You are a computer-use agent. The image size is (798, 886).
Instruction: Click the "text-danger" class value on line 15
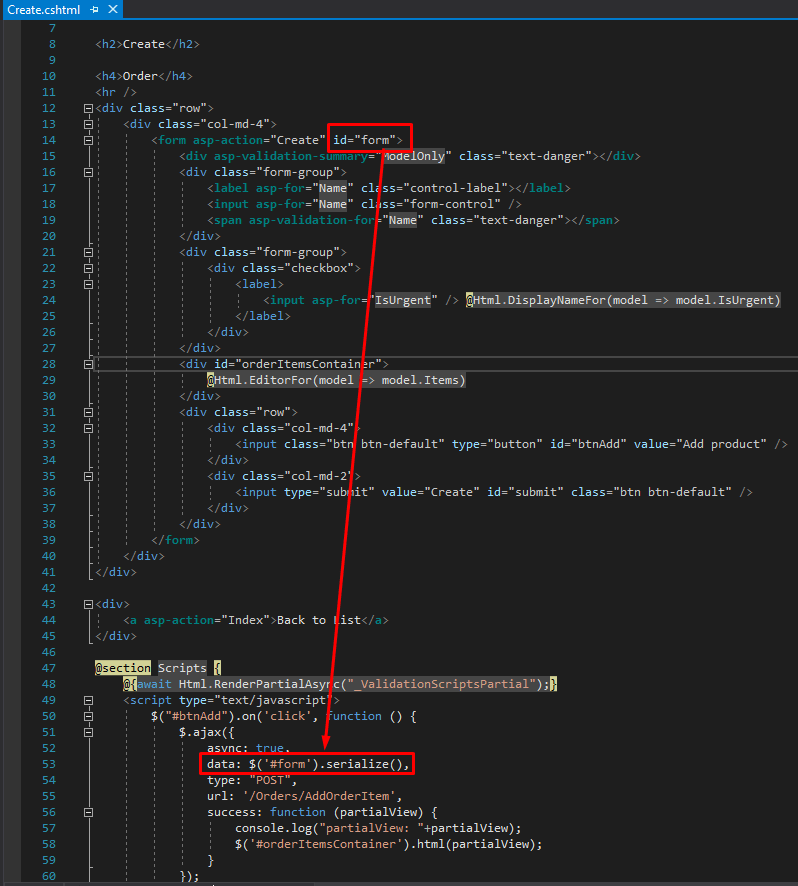(x=547, y=156)
